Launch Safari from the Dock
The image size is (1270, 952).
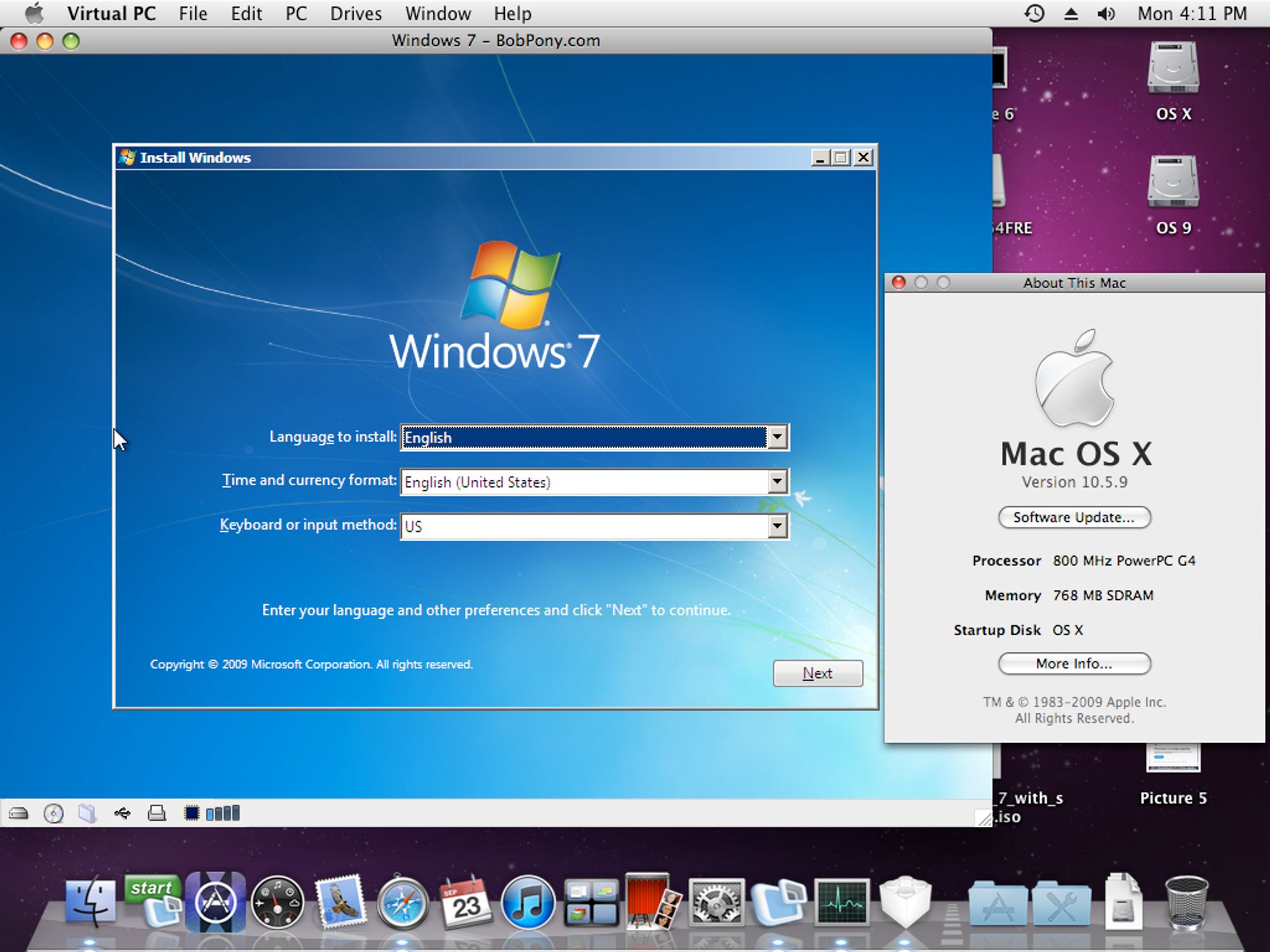402,902
